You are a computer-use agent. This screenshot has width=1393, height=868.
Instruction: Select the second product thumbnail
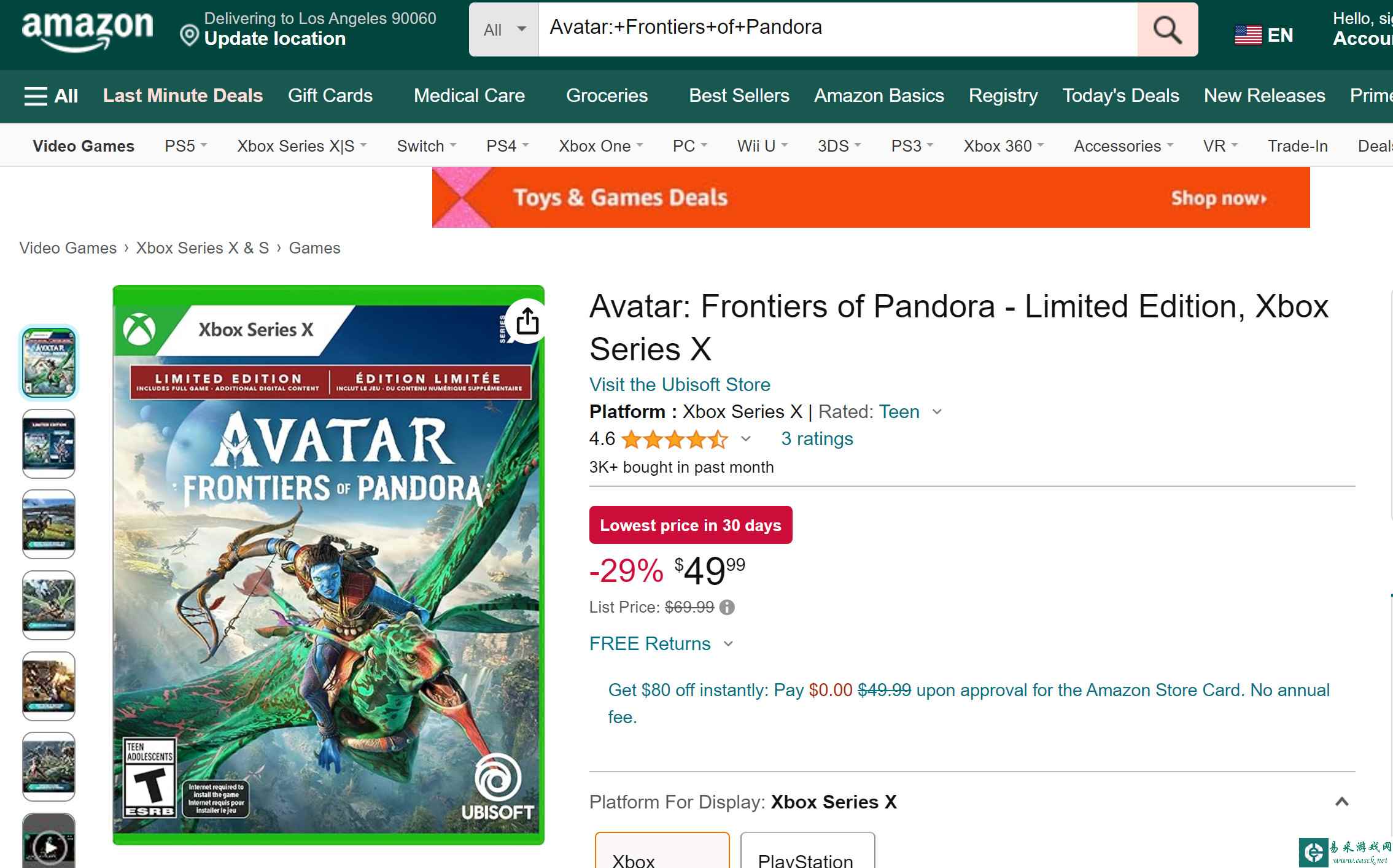click(x=49, y=443)
